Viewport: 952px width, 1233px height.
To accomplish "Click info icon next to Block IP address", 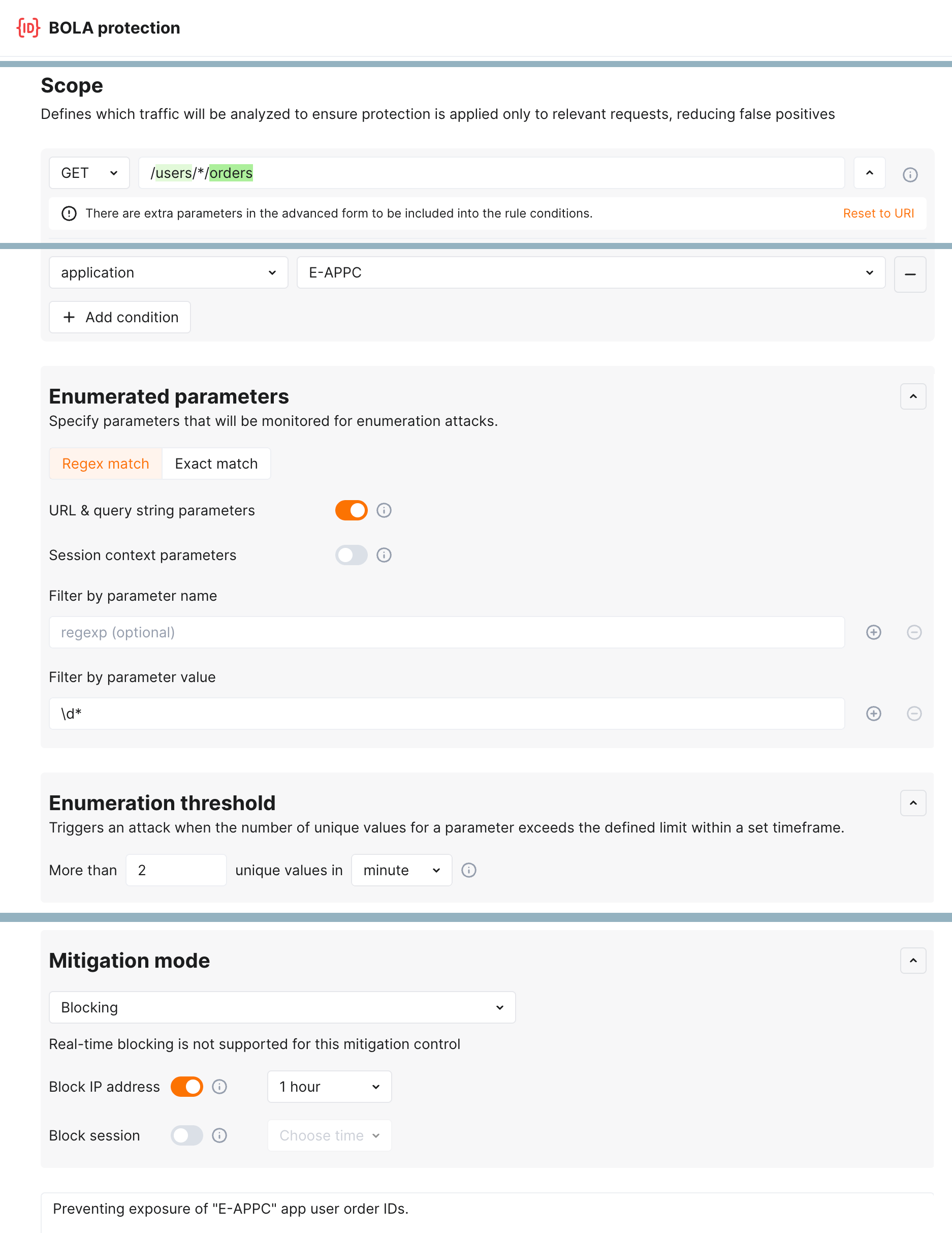I will click(x=220, y=1086).
